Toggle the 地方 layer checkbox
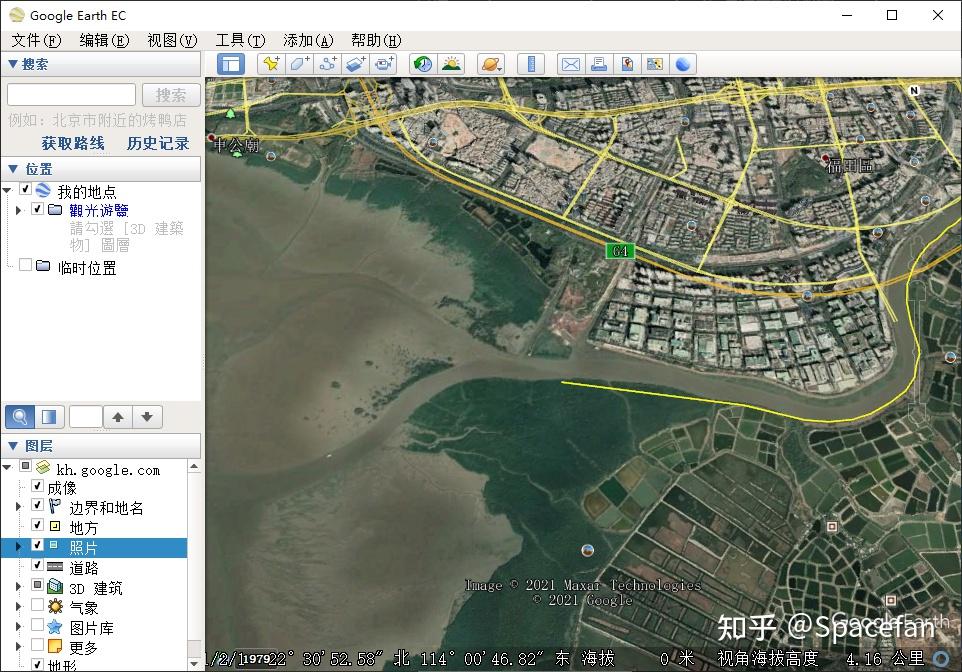This screenshot has height=672, width=962. 37,525
